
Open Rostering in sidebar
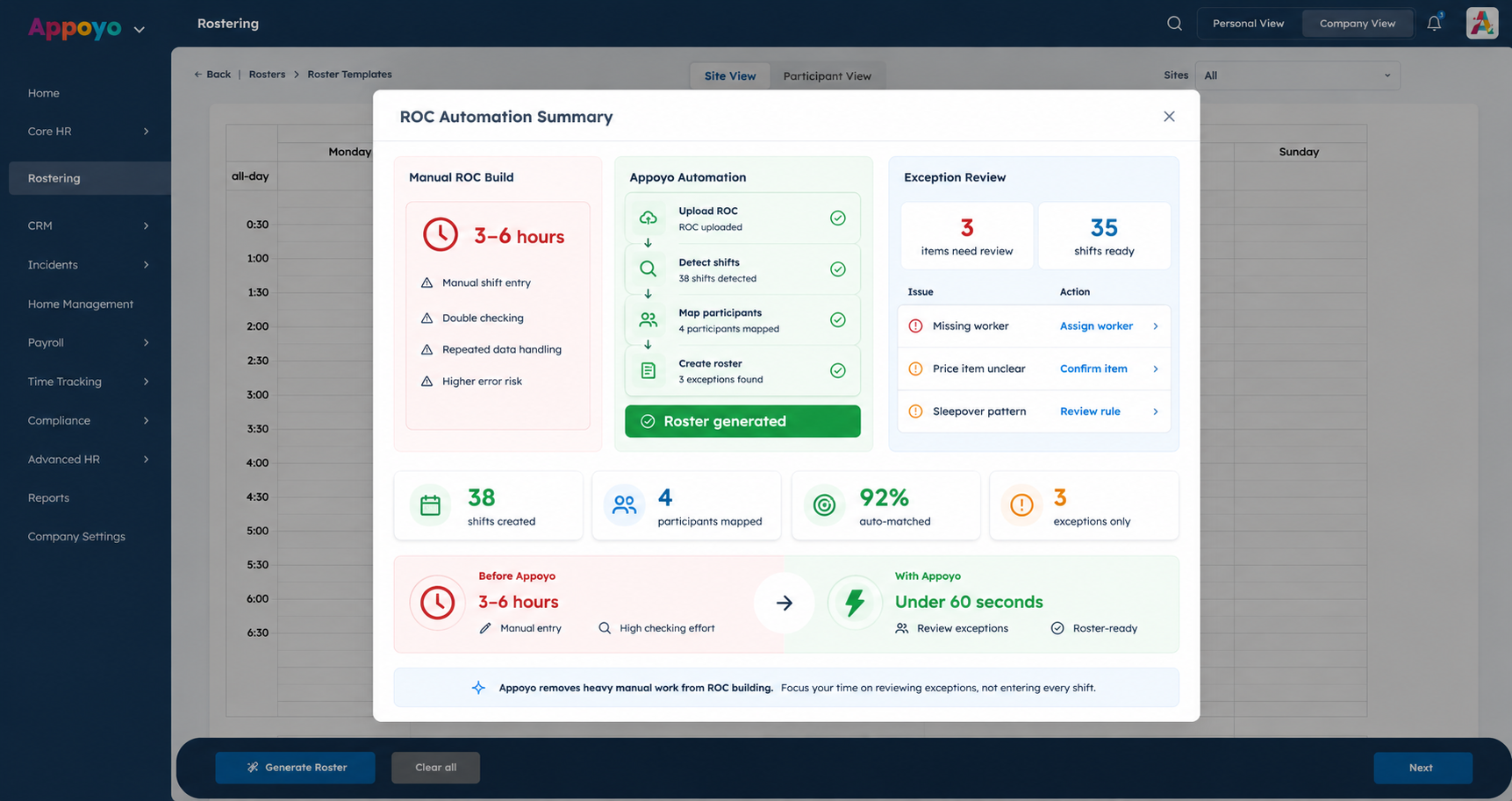(x=90, y=178)
